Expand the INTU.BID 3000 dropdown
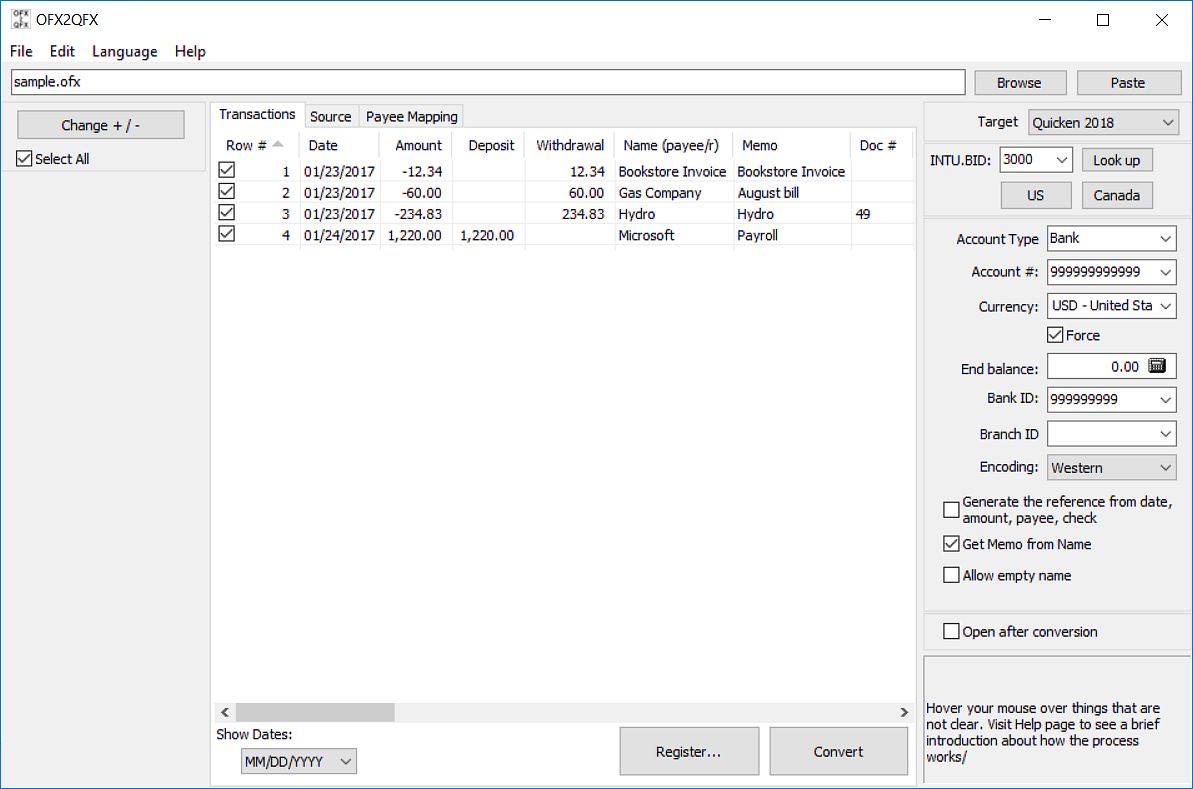 1062,160
